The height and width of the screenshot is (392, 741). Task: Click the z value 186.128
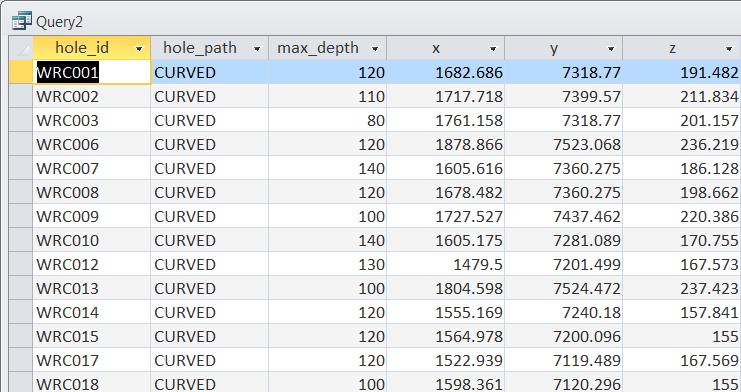[682, 168]
